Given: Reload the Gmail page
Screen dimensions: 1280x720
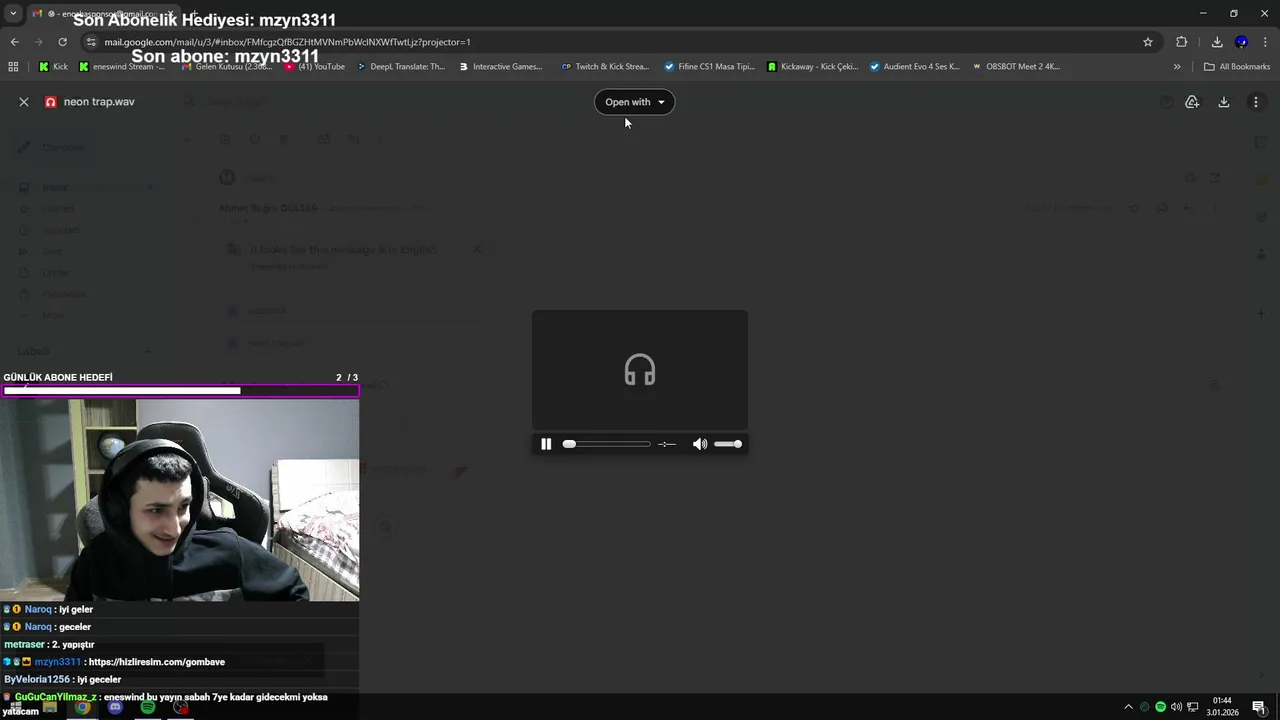Looking at the screenshot, I should (x=62, y=42).
